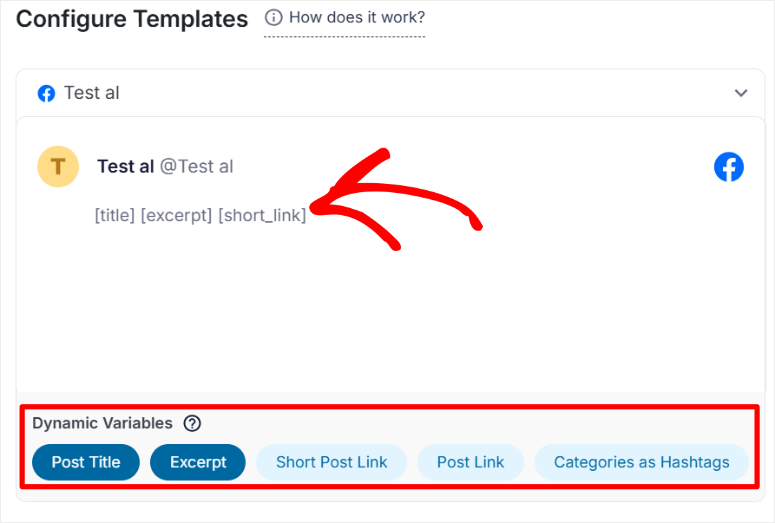The width and height of the screenshot is (775, 523).
Task: Click the bold Test al profile name
Action: [125, 166]
